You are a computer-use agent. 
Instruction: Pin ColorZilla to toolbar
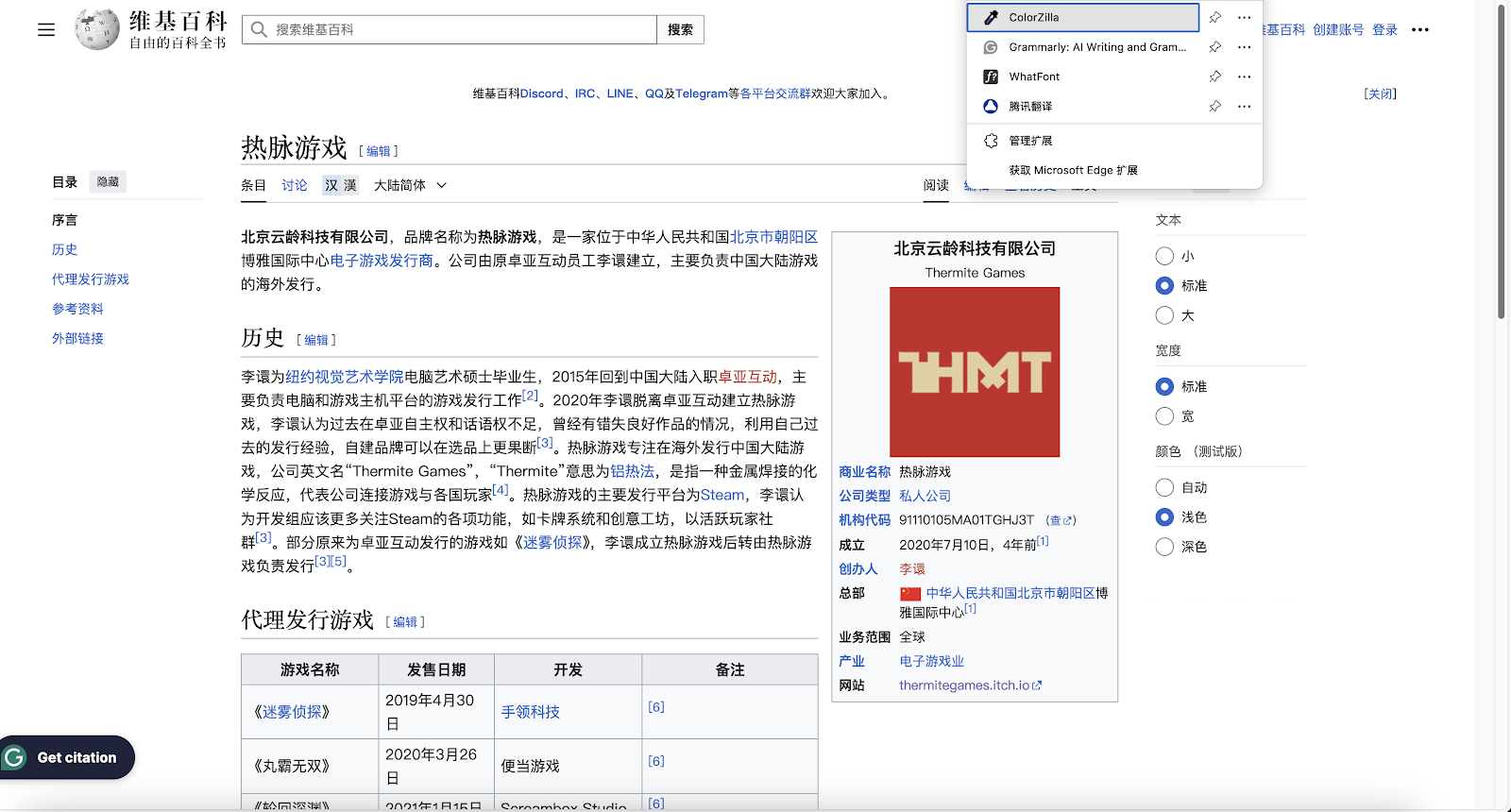coord(1215,17)
